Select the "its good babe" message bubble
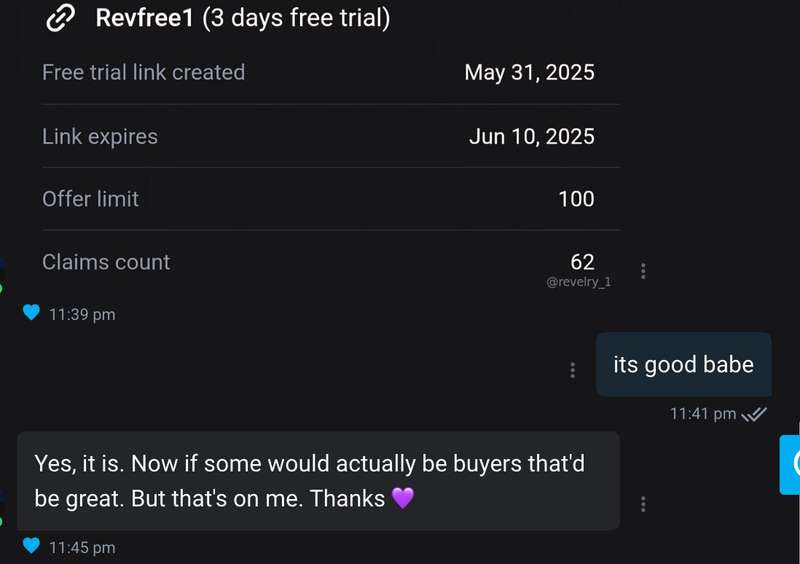The height and width of the screenshot is (564, 800). point(684,364)
